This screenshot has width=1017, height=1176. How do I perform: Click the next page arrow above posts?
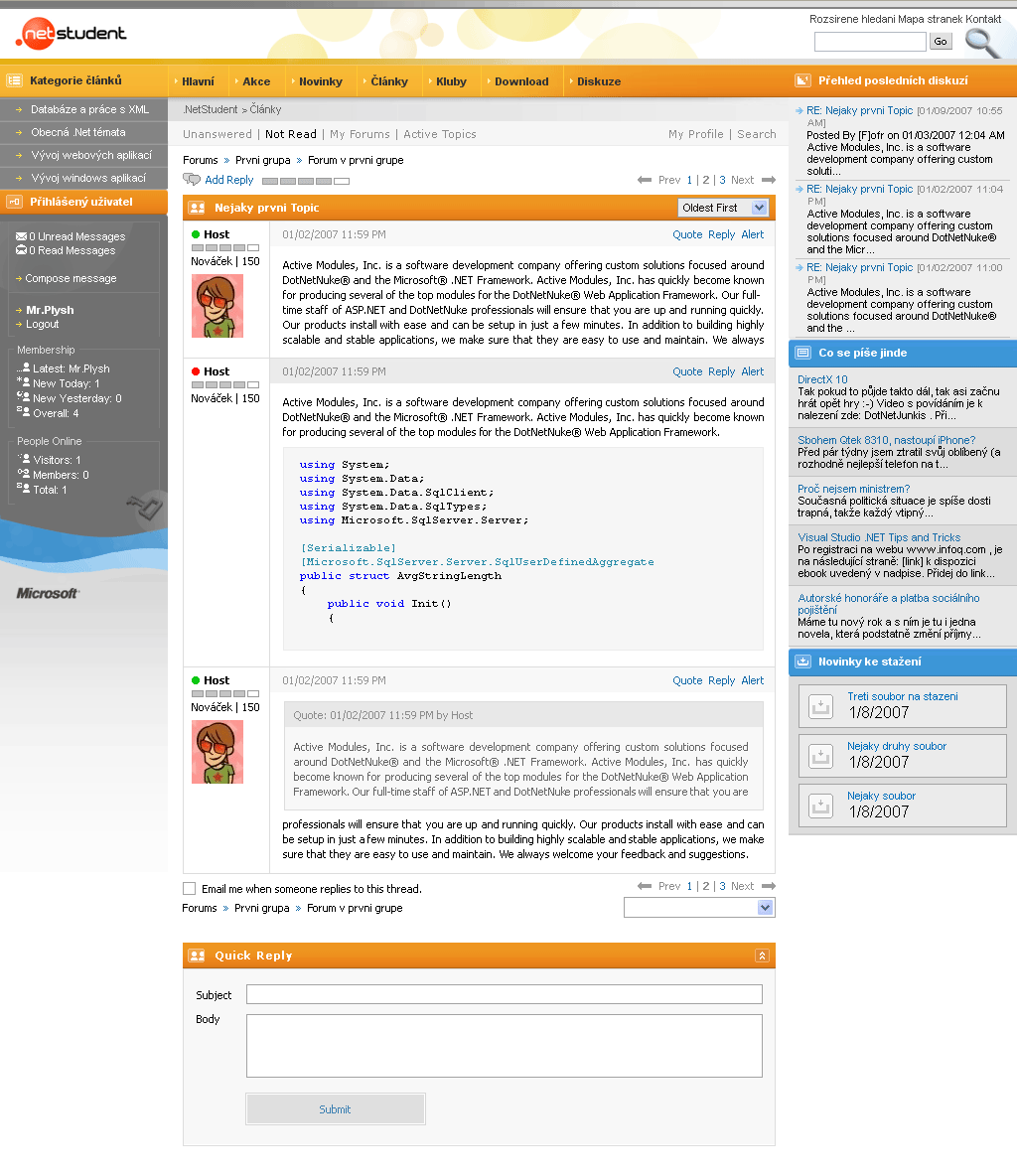click(x=769, y=180)
